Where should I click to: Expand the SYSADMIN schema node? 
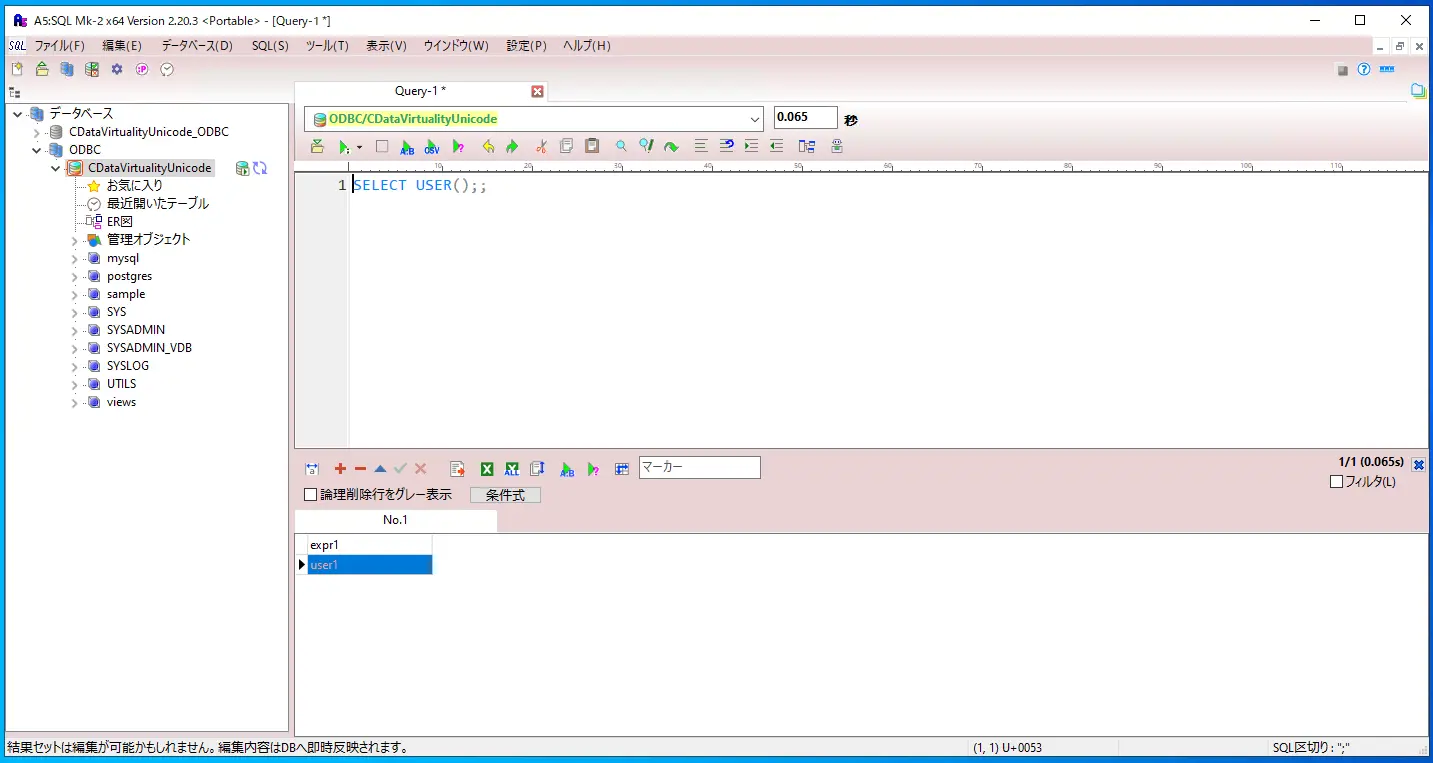click(74, 331)
